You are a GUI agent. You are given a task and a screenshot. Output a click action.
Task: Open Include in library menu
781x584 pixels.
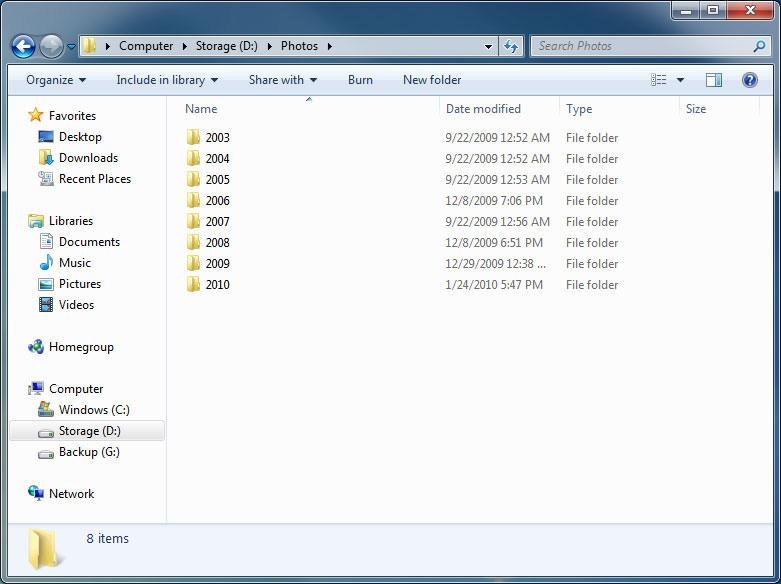[x=167, y=80]
